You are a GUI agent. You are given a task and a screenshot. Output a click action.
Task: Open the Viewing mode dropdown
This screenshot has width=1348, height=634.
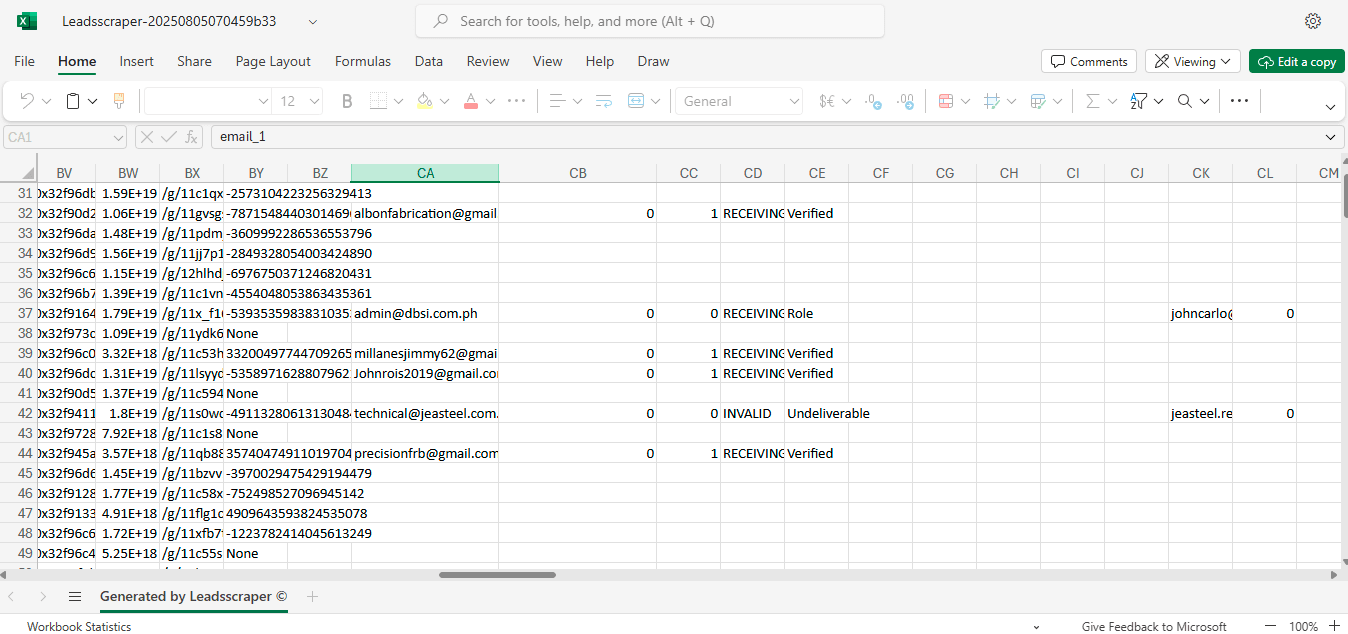[x=1192, y=62]
